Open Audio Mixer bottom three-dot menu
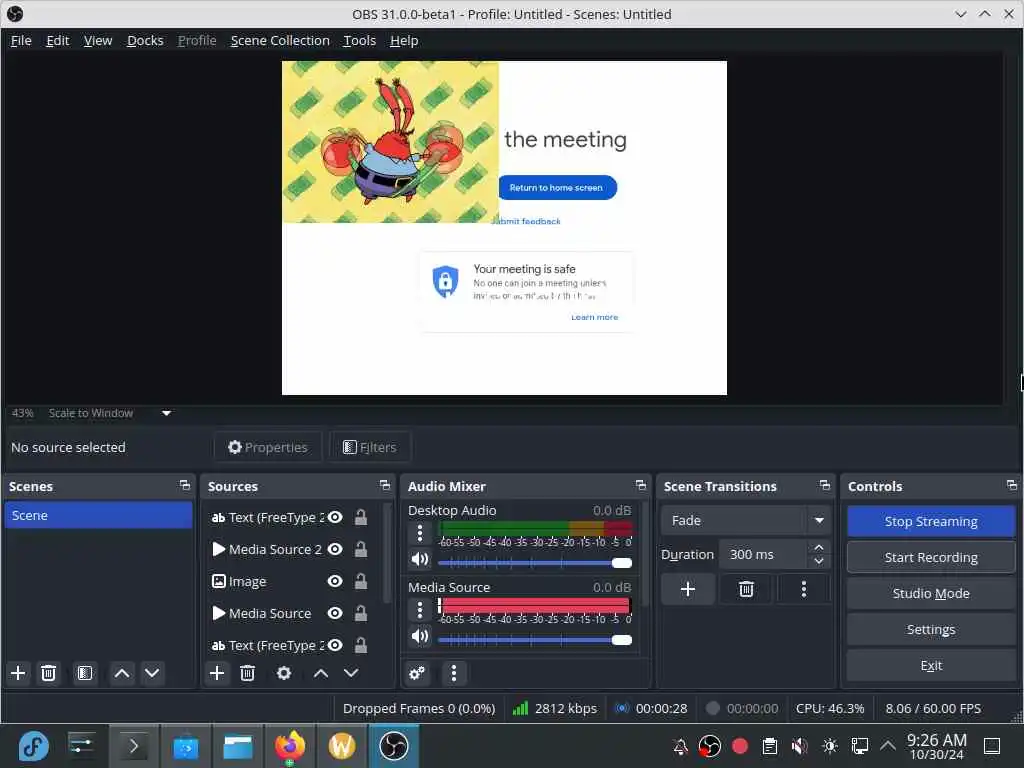Screen dimensions: 1024x768 454,673
